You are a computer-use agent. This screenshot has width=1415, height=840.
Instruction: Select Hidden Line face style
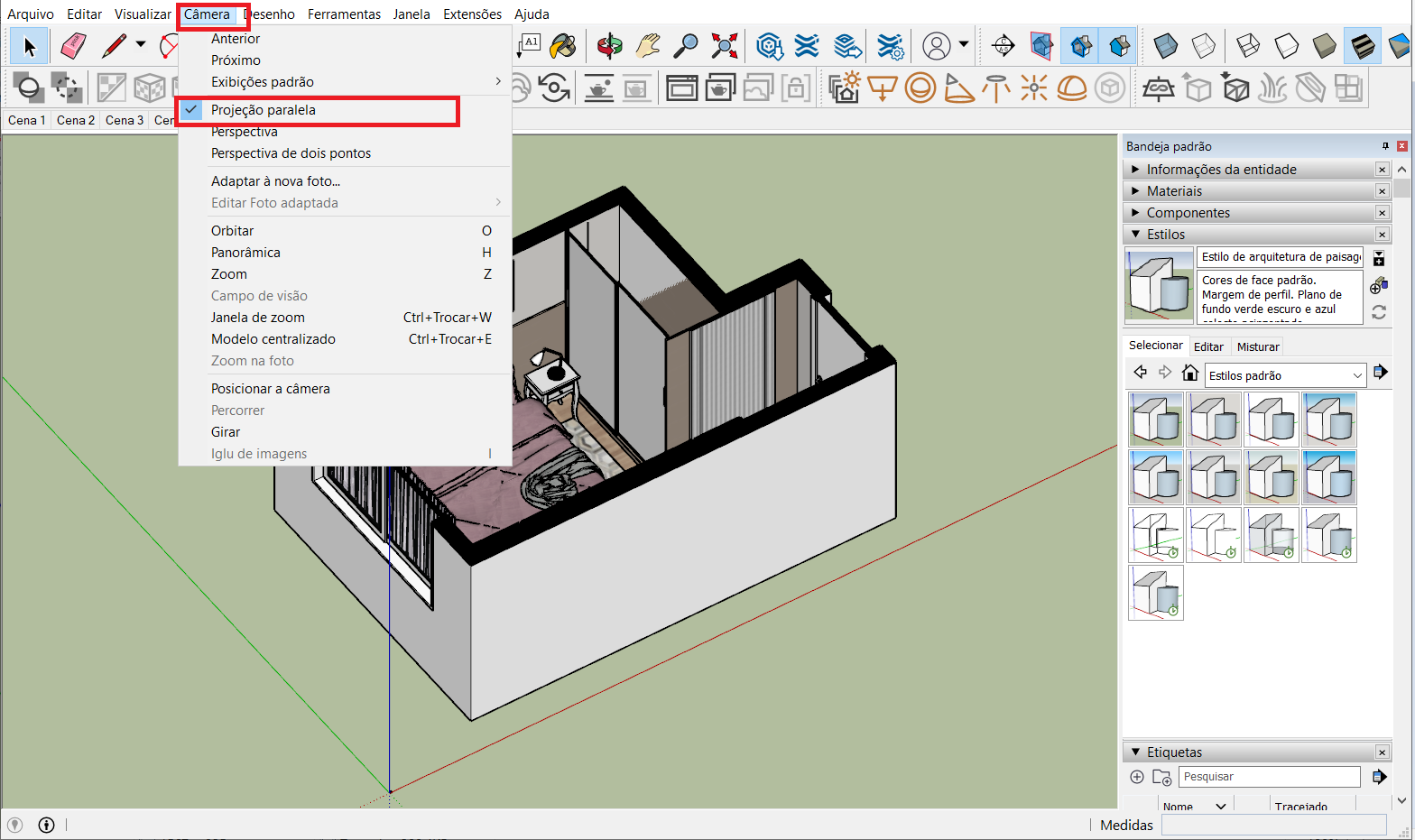pos(1287,45)
